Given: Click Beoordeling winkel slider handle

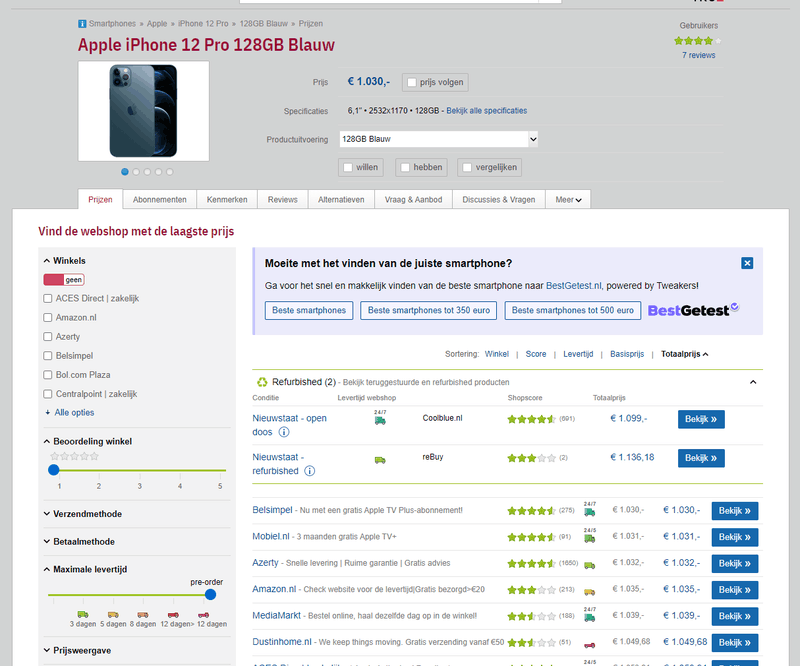Looking at the screenshot, I should click(54, 470).
